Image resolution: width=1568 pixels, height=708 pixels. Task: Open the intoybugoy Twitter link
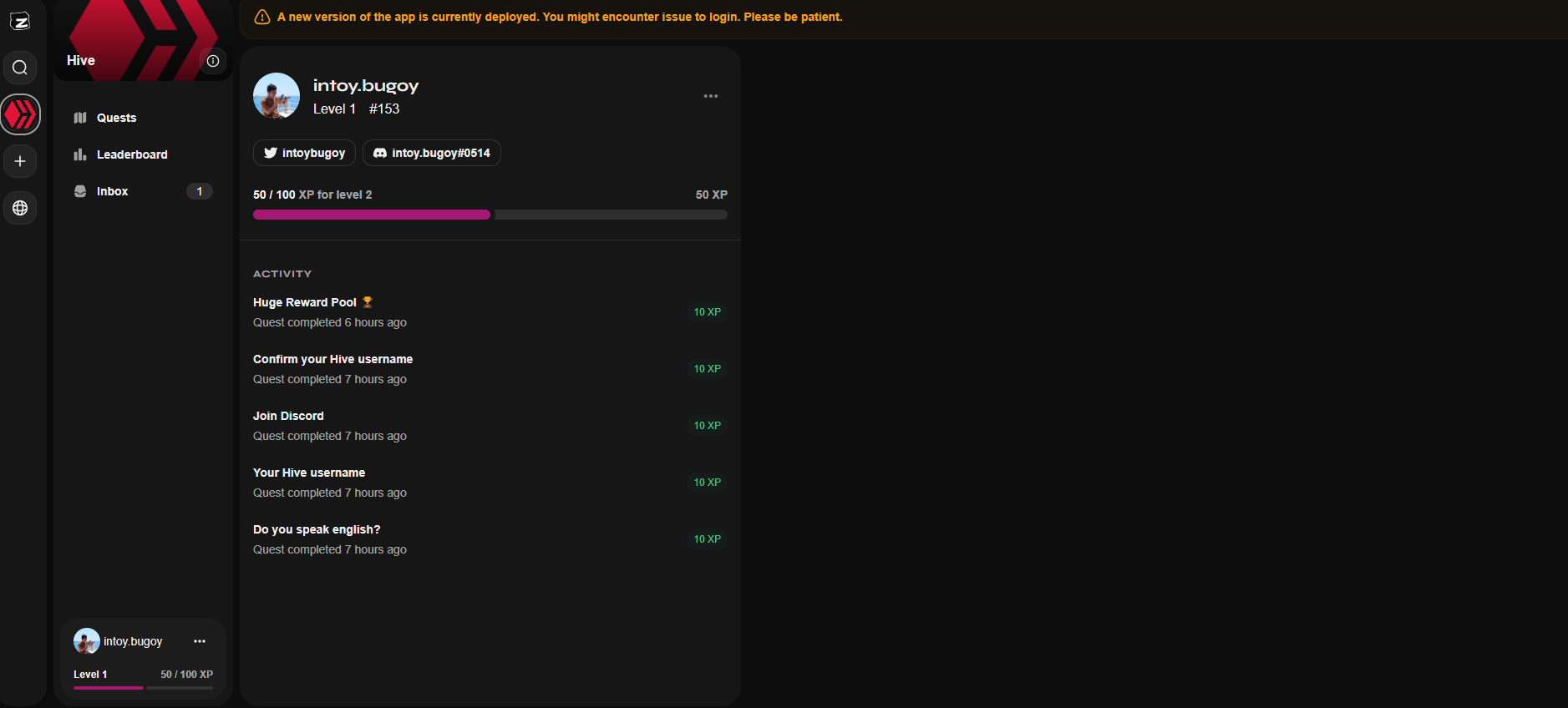pos(304,153)
